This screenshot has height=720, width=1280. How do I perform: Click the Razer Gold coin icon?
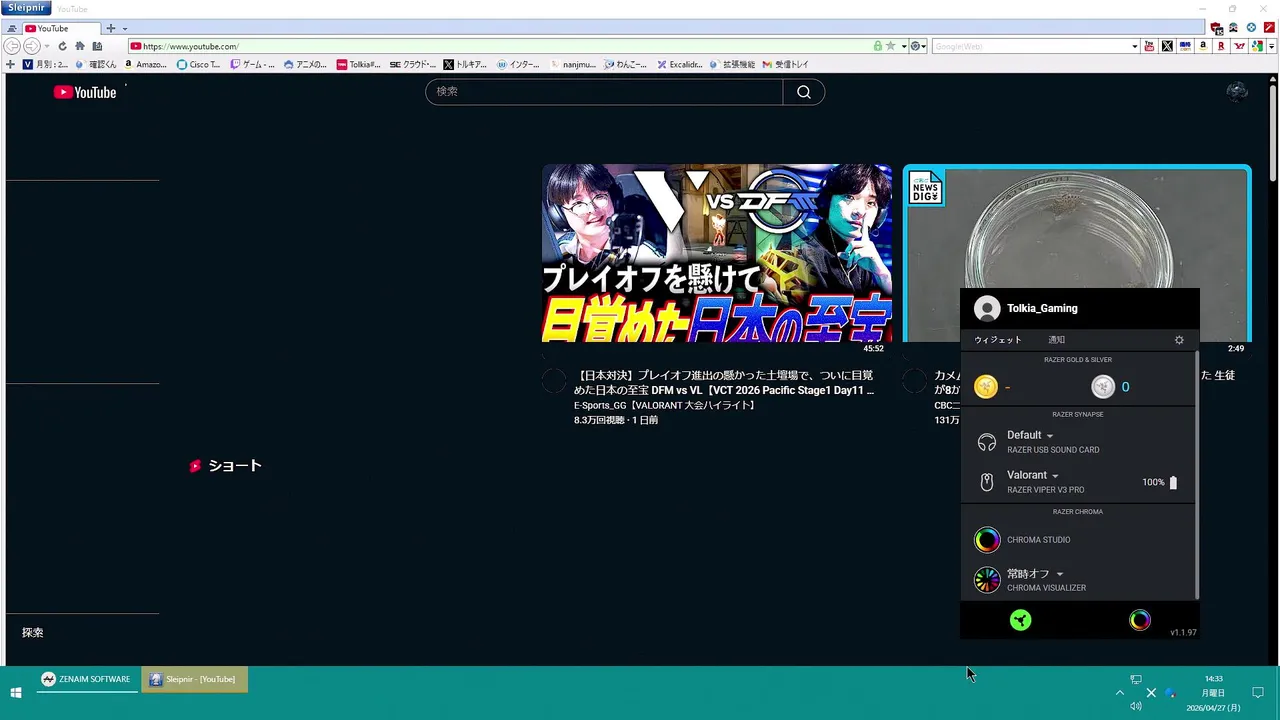pyautogui.click(x=986, y=387)
